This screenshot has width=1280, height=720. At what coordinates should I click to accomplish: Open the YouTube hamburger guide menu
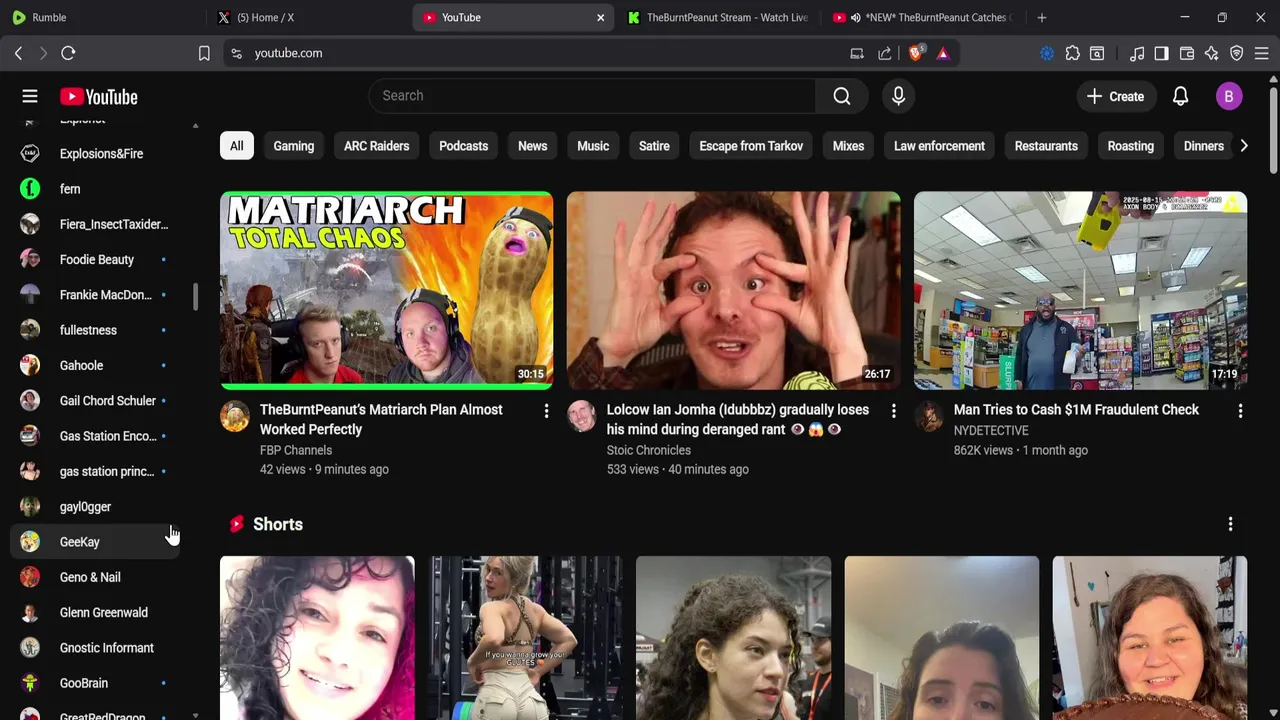[30, 96]
